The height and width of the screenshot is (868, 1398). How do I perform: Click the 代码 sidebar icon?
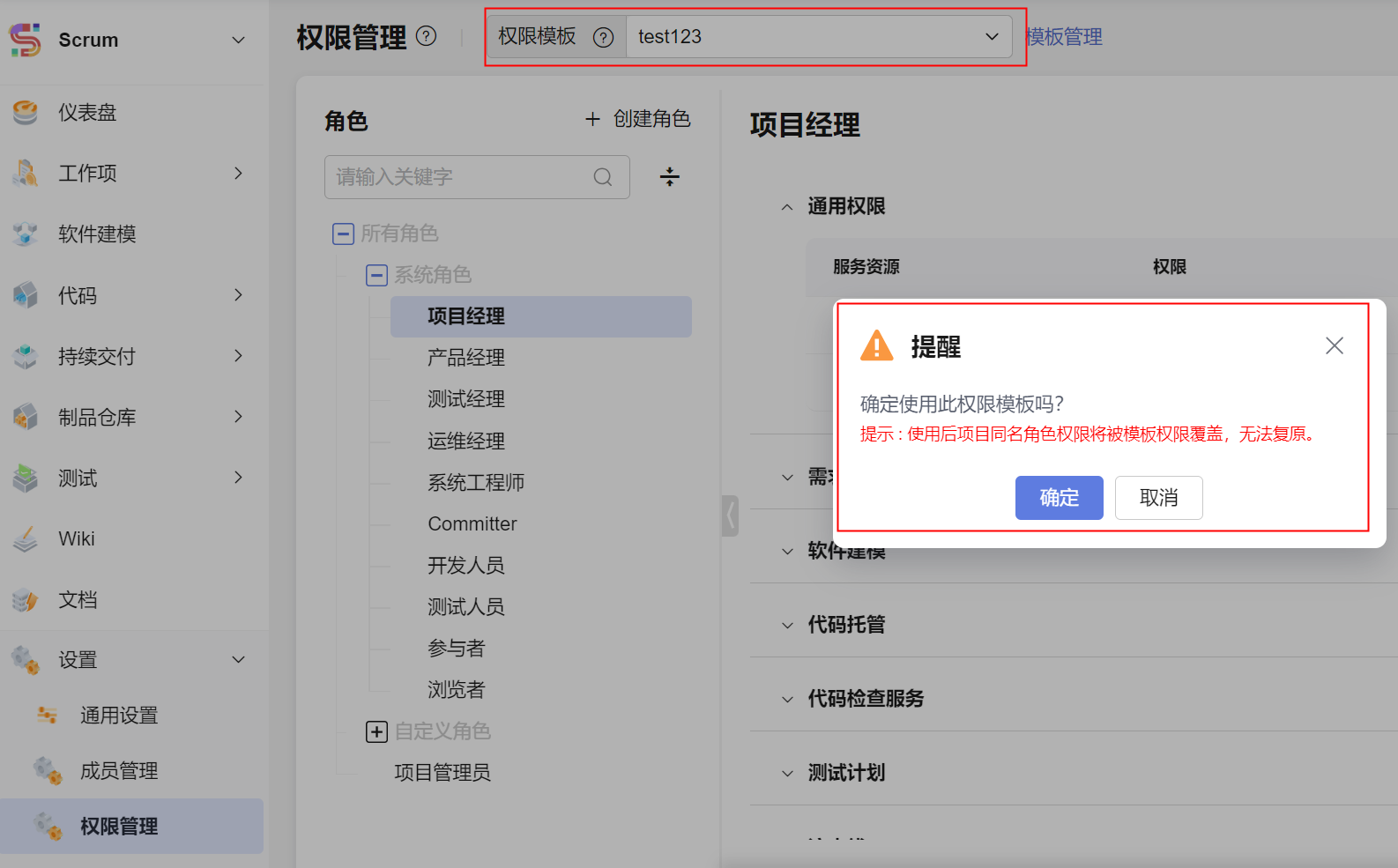26,295
